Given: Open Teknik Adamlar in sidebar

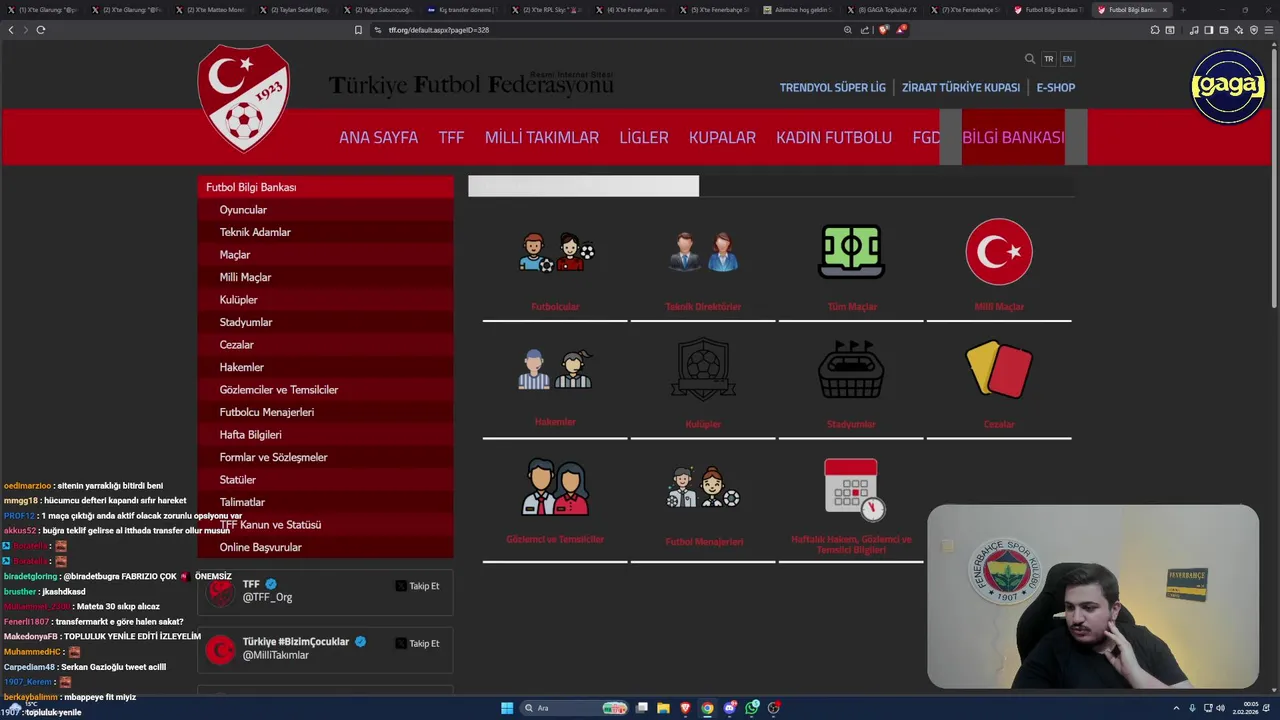Looking at the screenshot, I should [325, 232].
